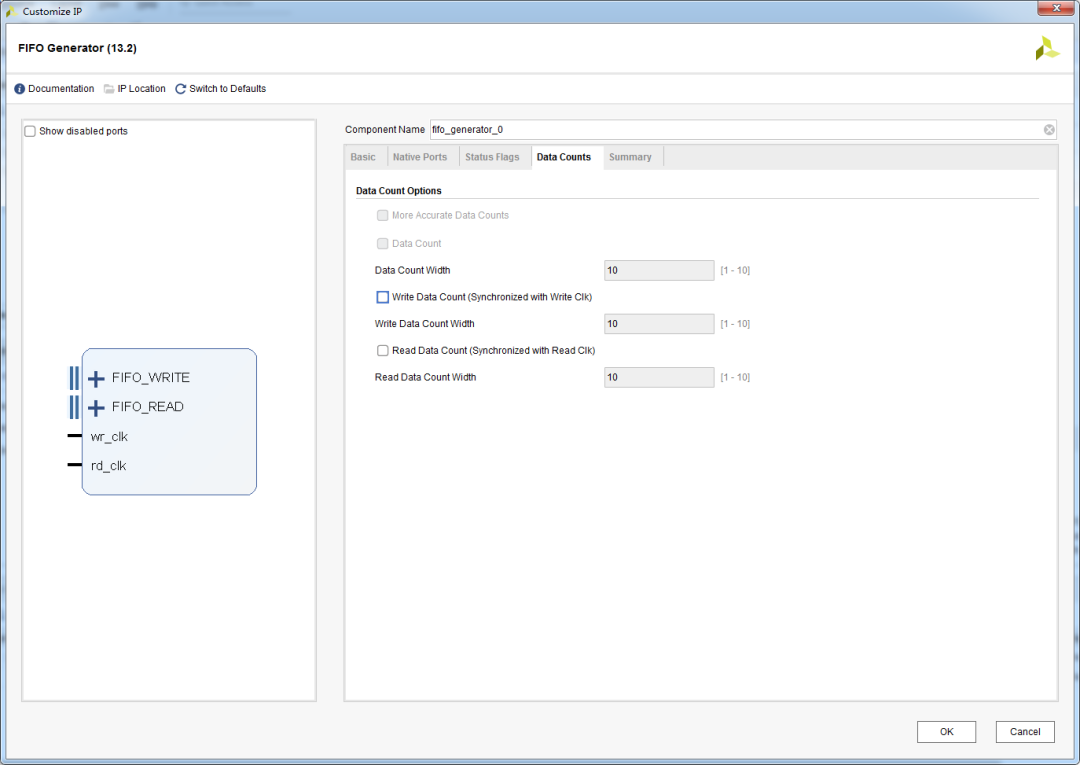Click the Write Data Count Width field

click(x=659, y=324)
